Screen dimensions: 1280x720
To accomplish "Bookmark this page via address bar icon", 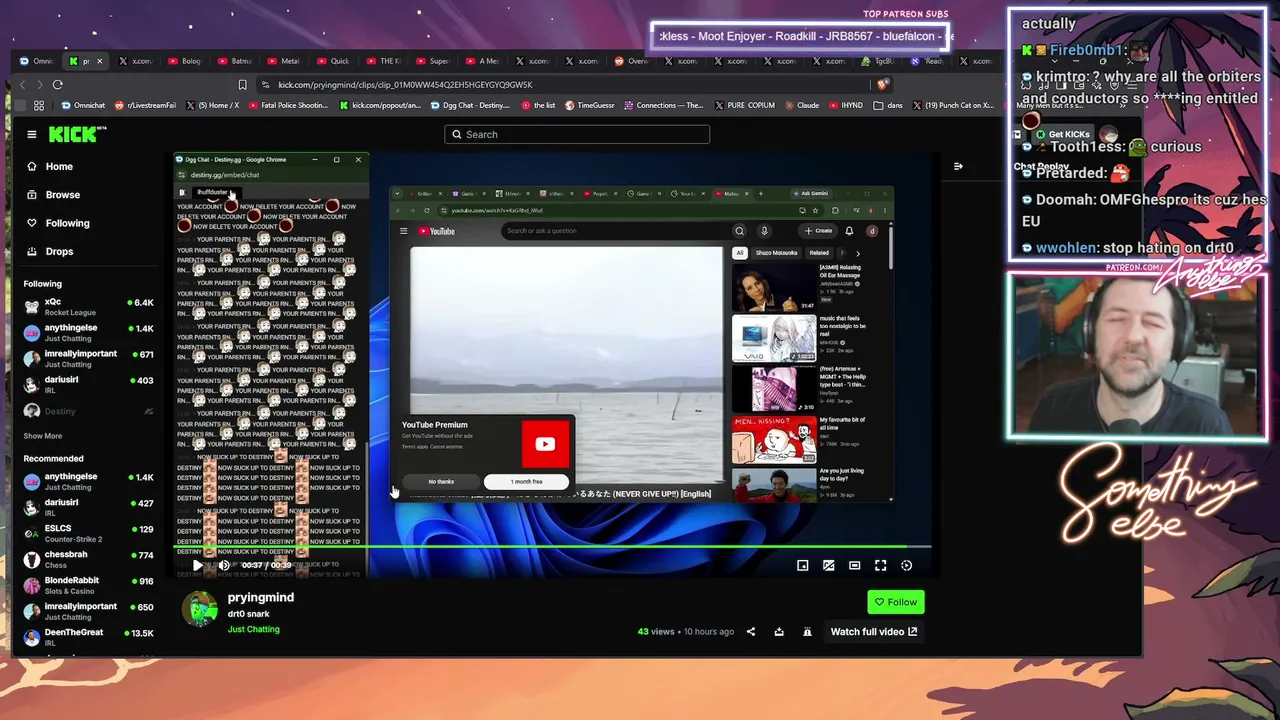I will 243,85.
